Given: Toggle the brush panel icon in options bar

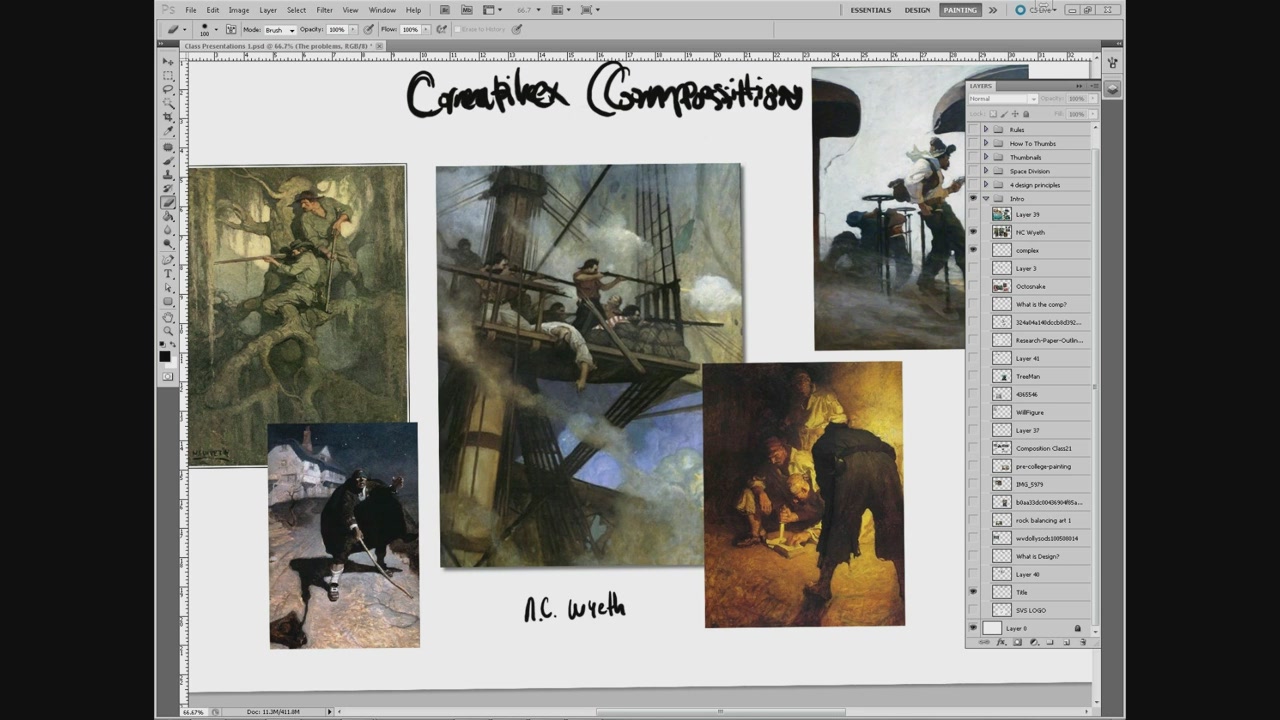Looking at the screenshot, I should pos(231,29).
